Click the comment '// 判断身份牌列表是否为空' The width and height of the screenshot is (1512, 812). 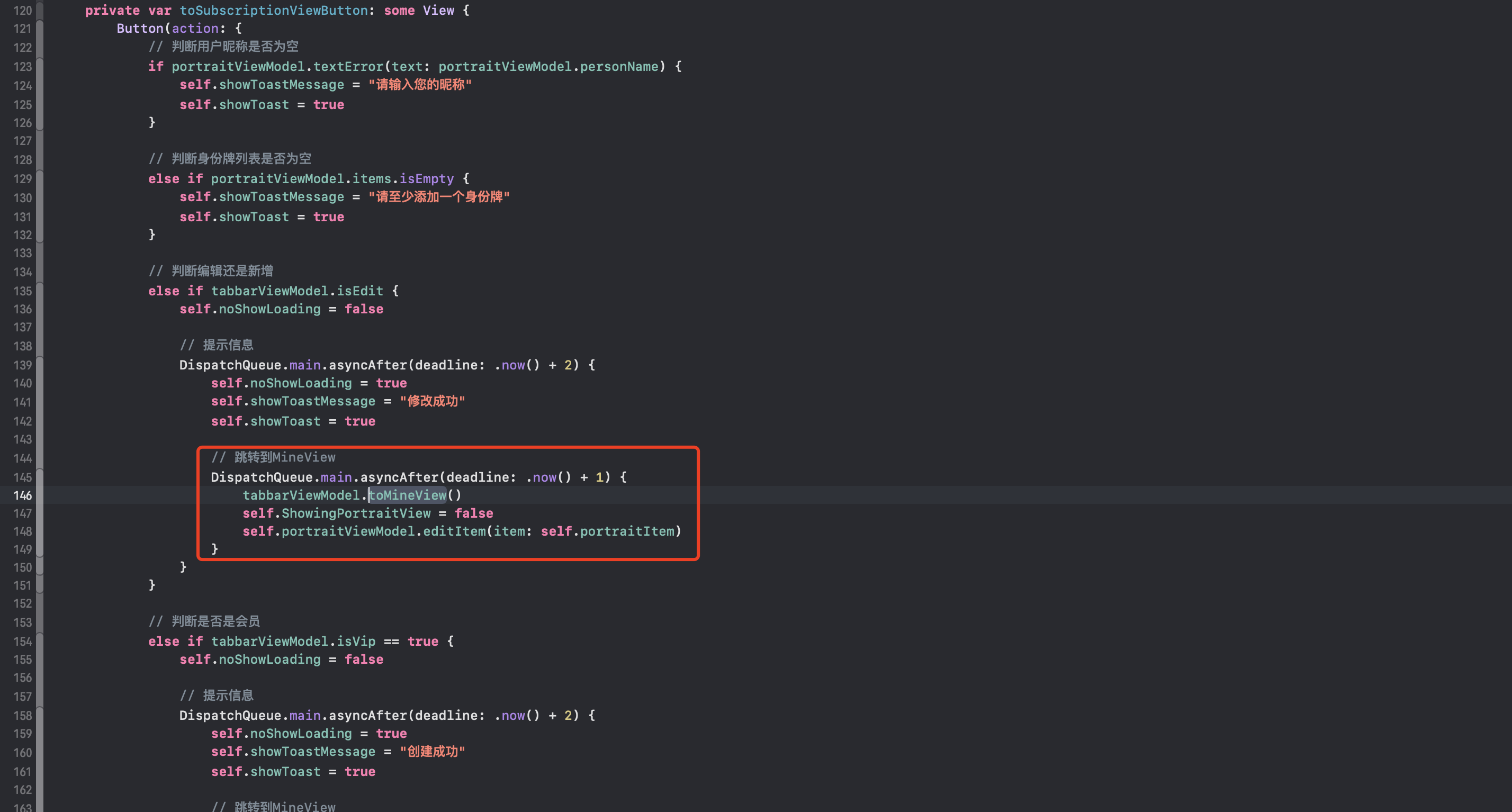click(230, 158)
